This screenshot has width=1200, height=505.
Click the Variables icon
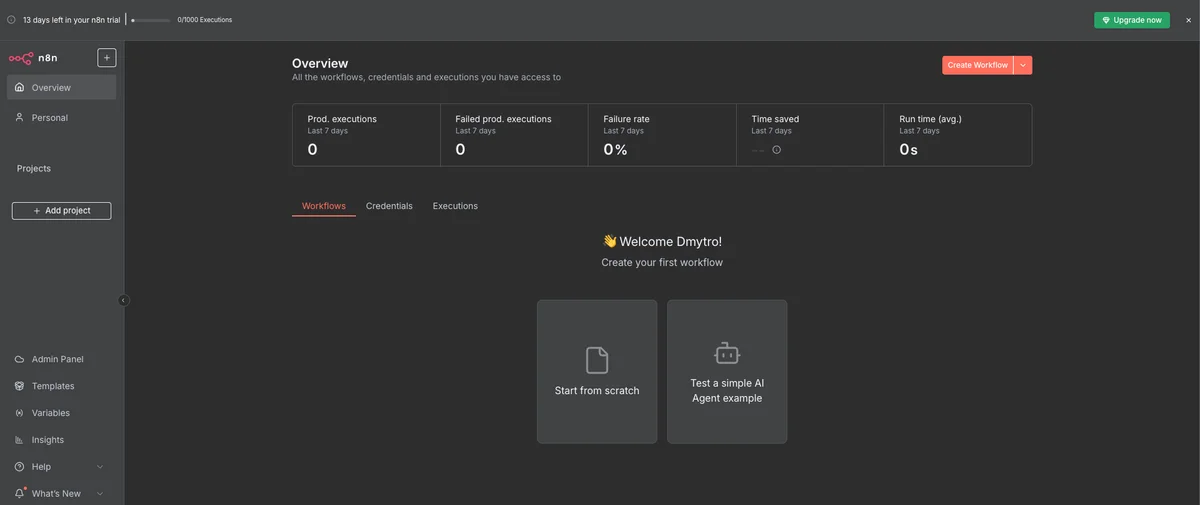pyautogui.click(x=20, y=413)
